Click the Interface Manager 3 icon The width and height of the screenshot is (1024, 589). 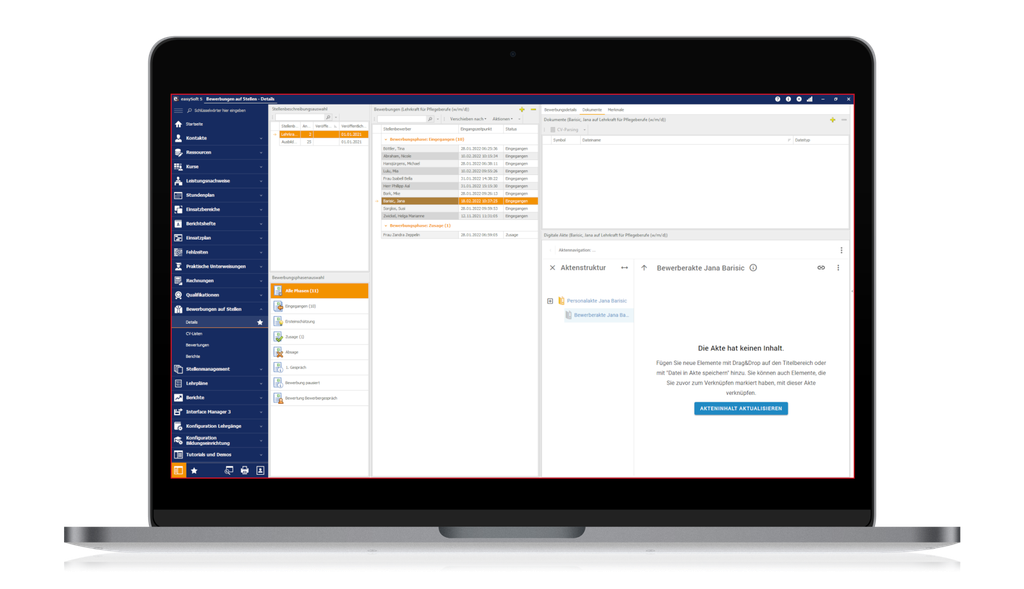(178, 412)
